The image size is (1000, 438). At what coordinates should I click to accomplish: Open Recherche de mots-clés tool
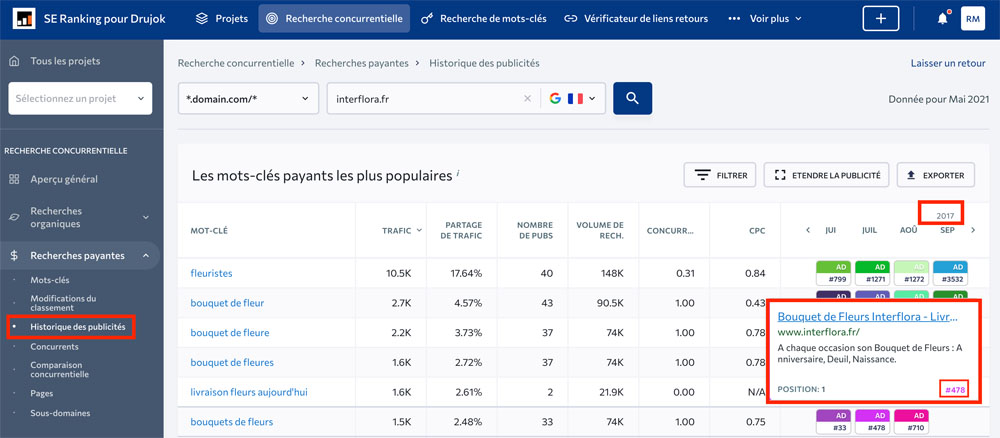point(484,18)
